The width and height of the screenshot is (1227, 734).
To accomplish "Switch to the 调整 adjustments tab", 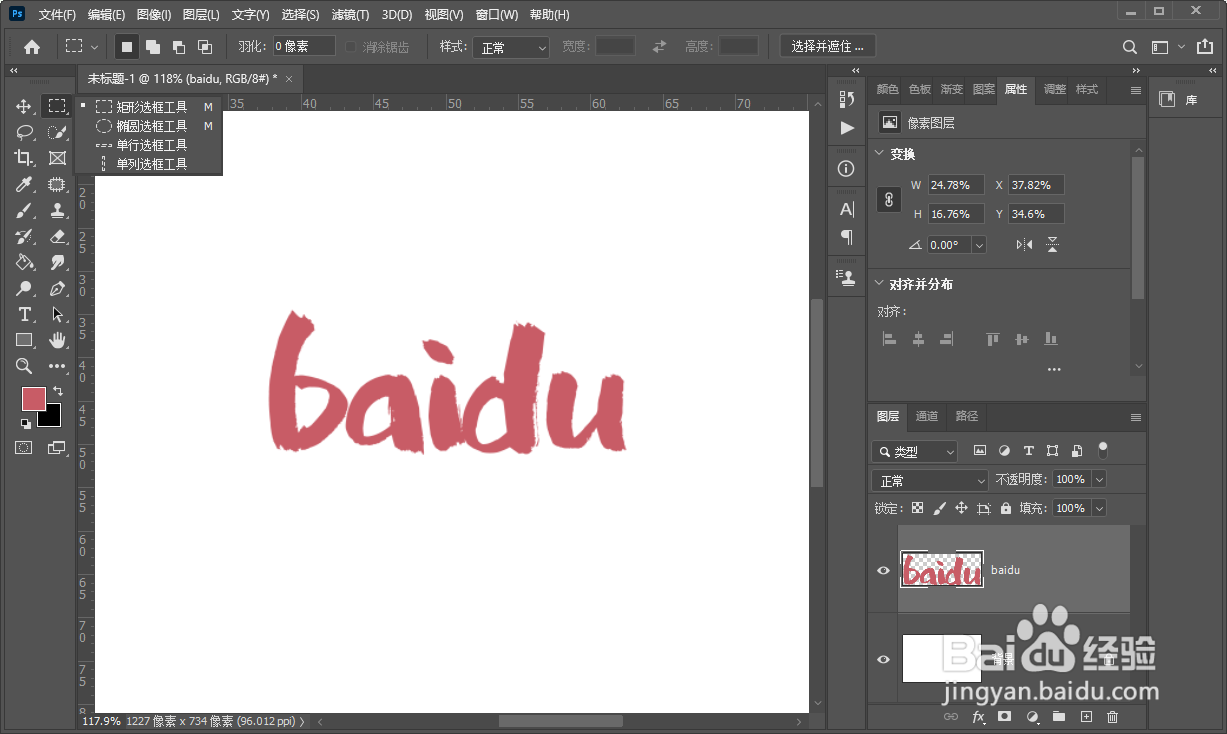I will click(1055, 89).
